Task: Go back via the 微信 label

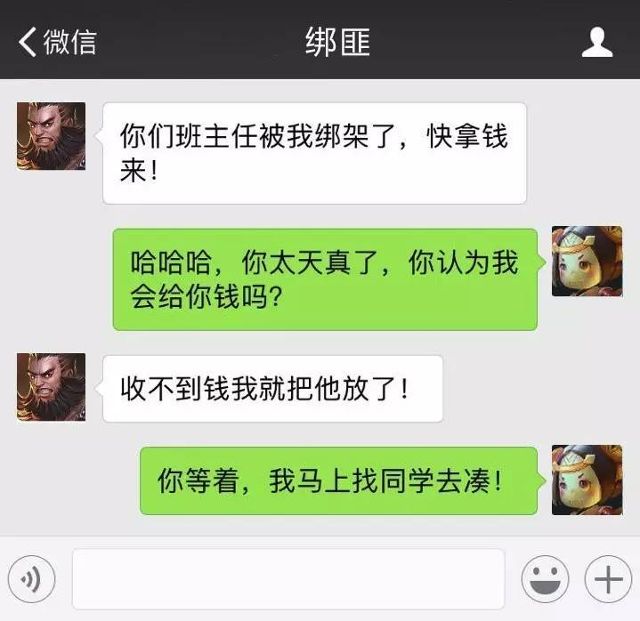Action: click(x=70, y=42)
